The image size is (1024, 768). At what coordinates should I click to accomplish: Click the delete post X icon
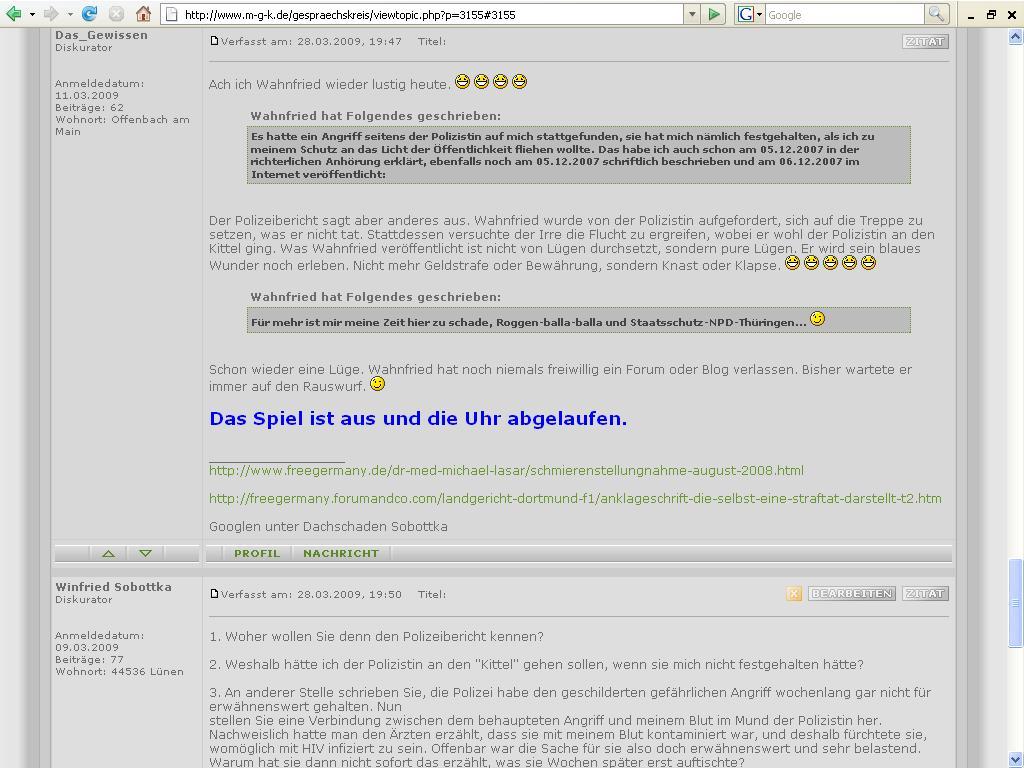(x=794, y=594)
